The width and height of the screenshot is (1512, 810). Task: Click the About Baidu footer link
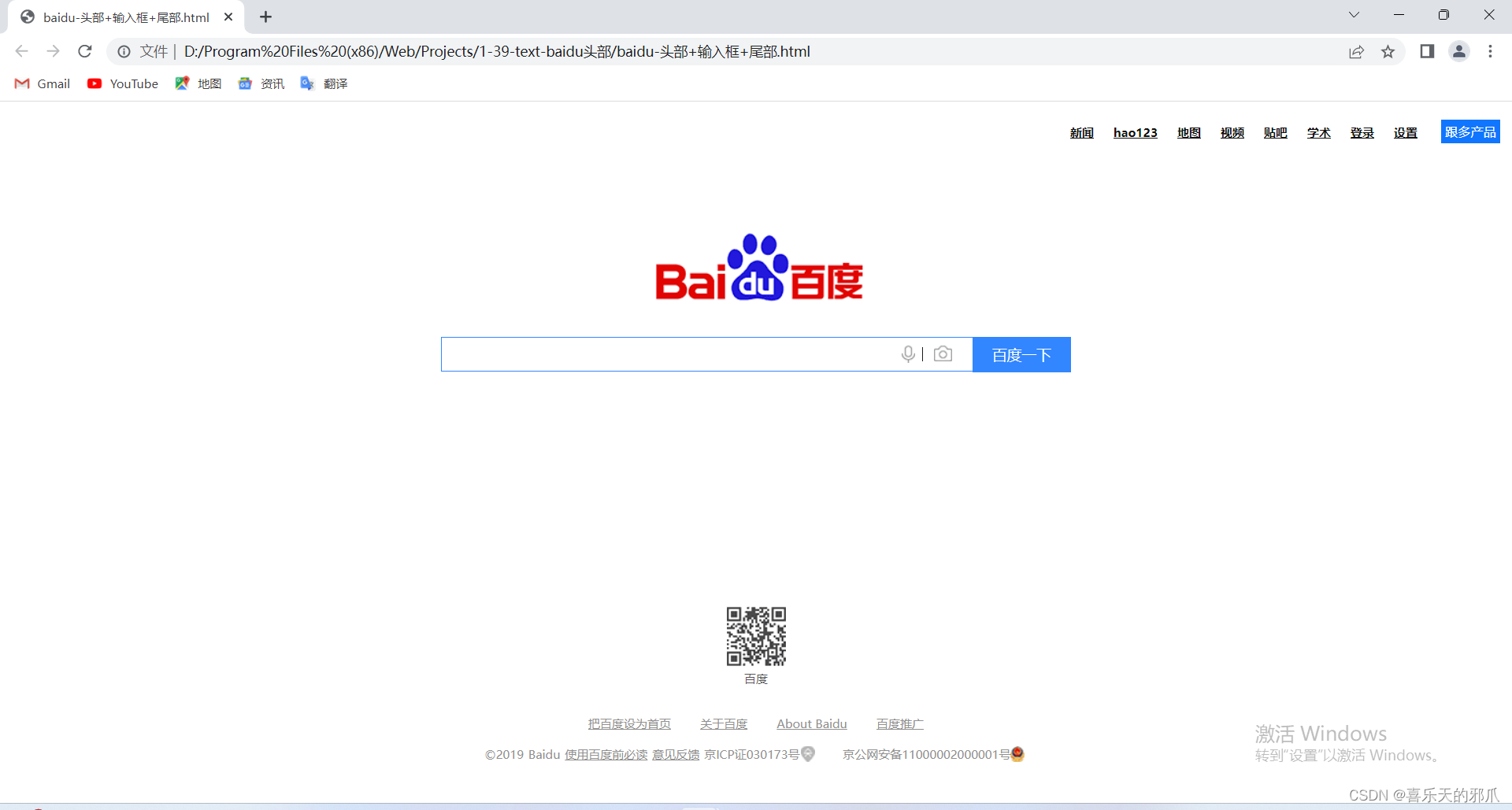pos(812,723)
